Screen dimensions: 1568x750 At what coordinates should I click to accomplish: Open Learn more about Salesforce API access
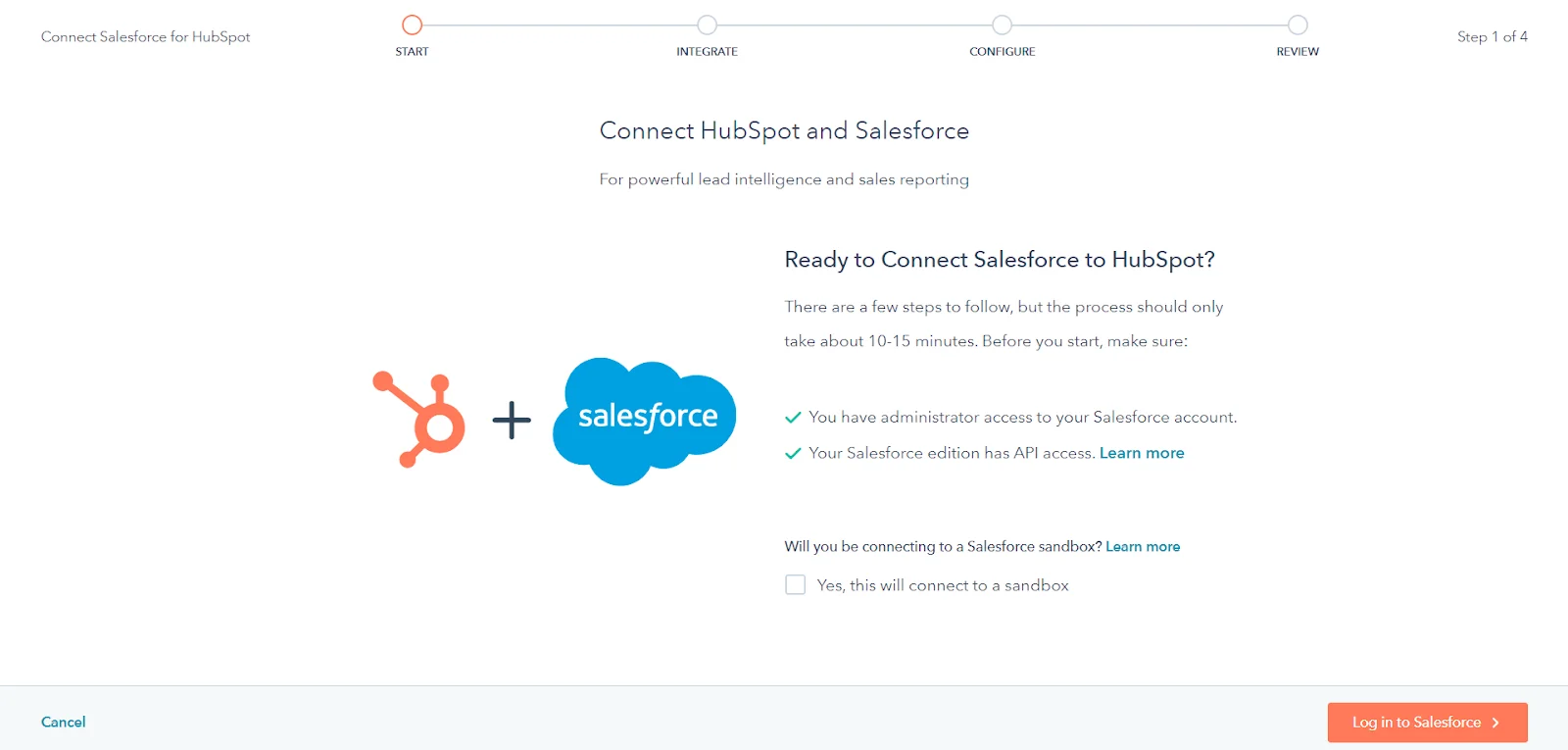click(x=1141, y=453)
